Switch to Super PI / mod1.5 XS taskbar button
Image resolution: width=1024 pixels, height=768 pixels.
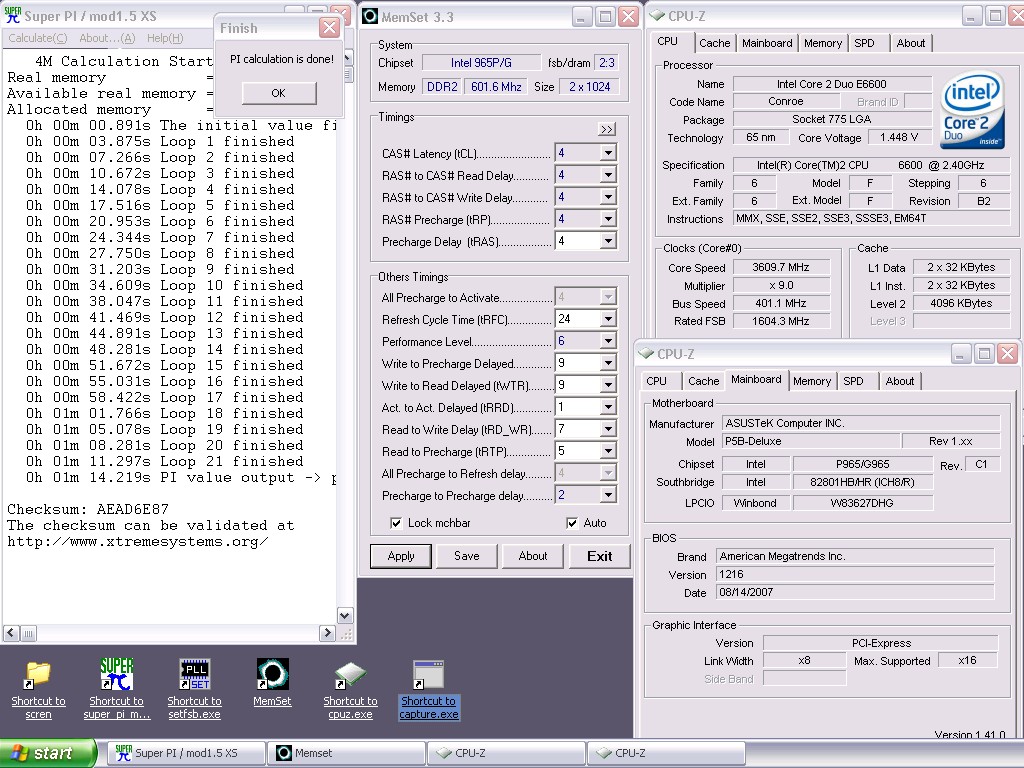[186, 753]
